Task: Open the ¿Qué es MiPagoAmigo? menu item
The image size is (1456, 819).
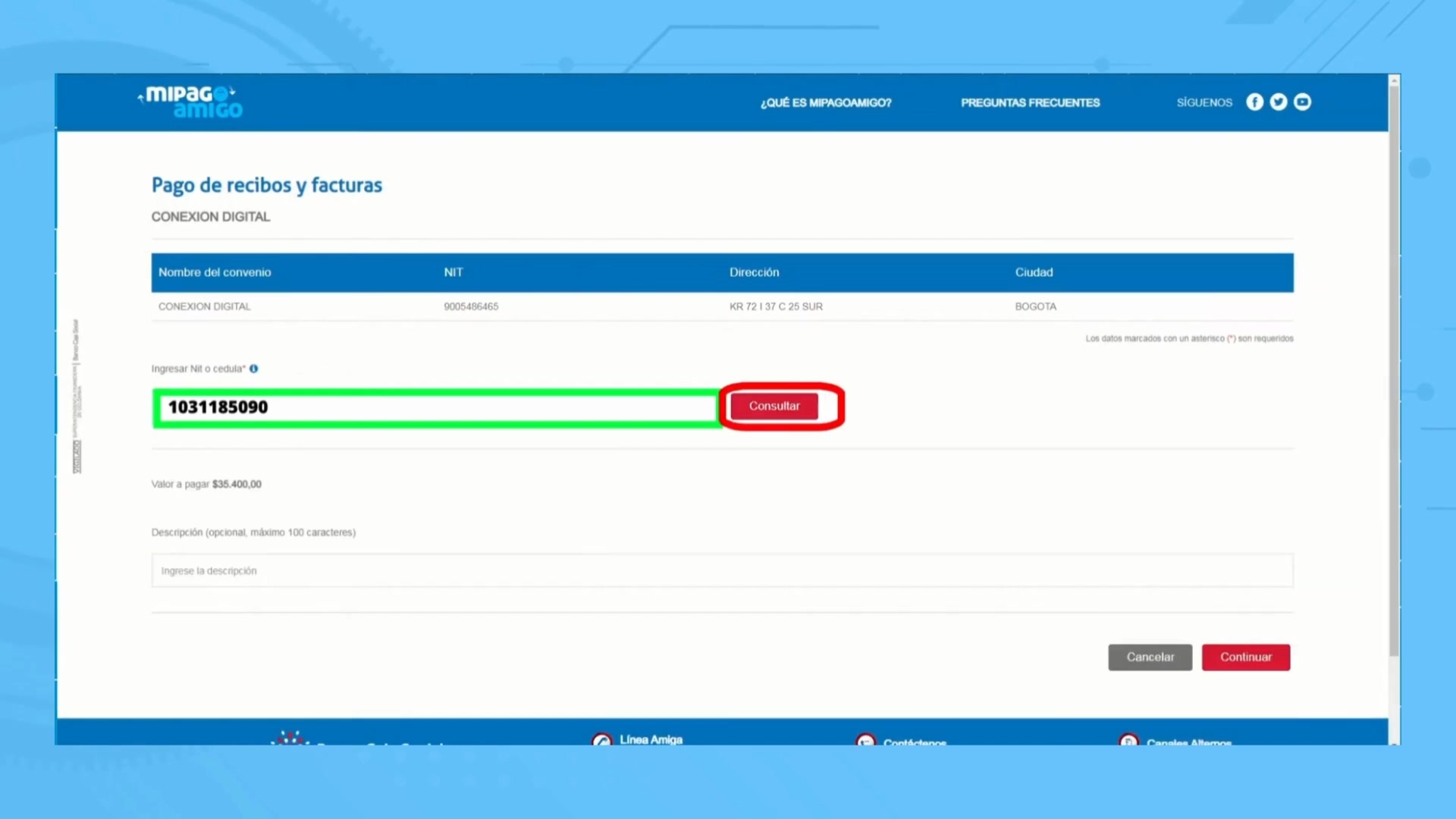Action: coord(826,103)
